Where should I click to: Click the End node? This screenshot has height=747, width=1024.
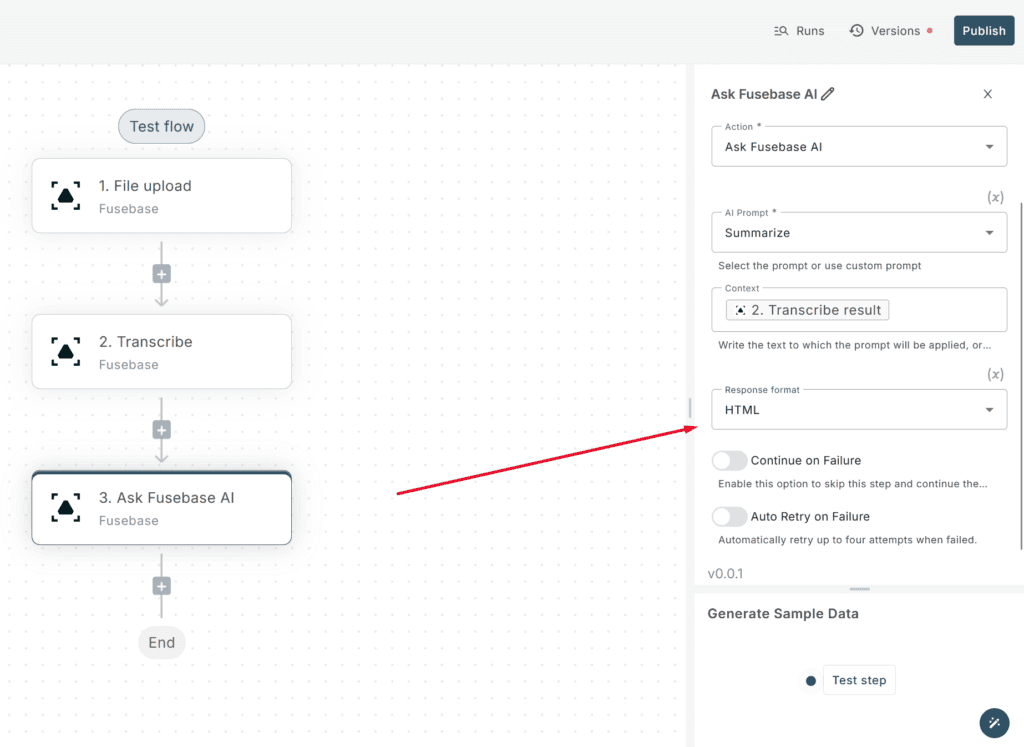(161, 643)
